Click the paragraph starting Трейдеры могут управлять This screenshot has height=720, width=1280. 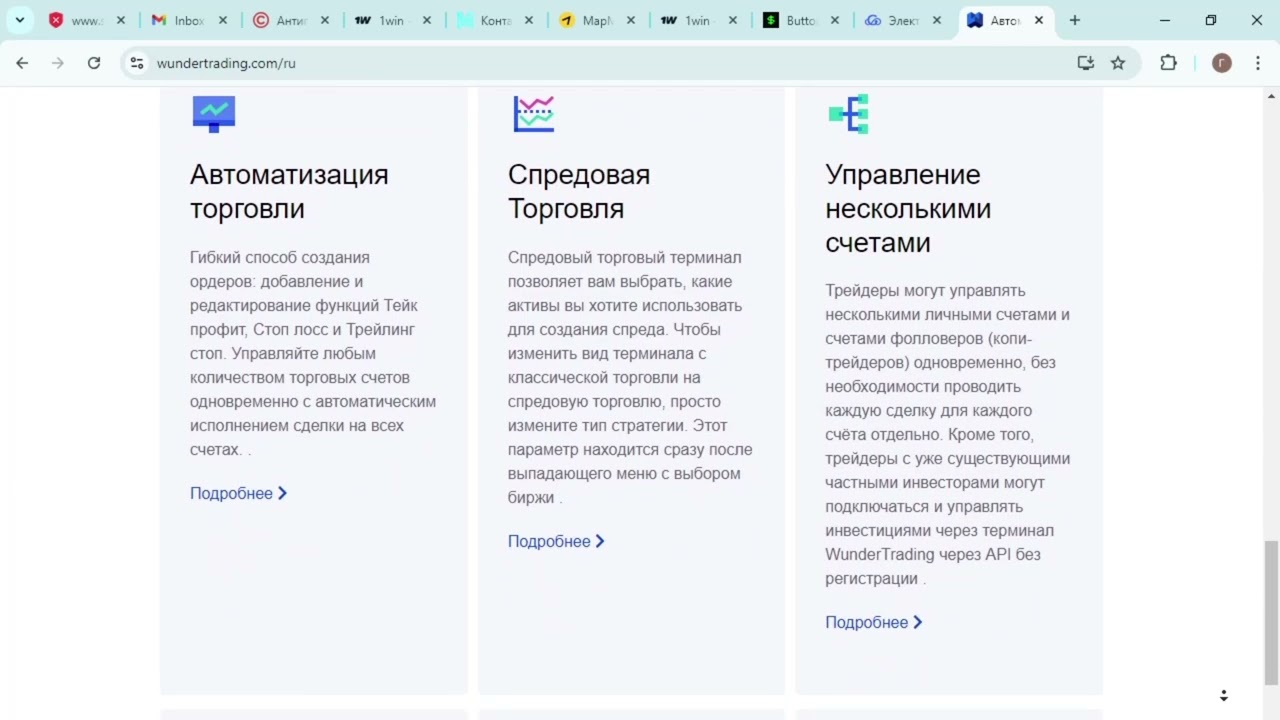pyautogui.click(x=948, y=434)
